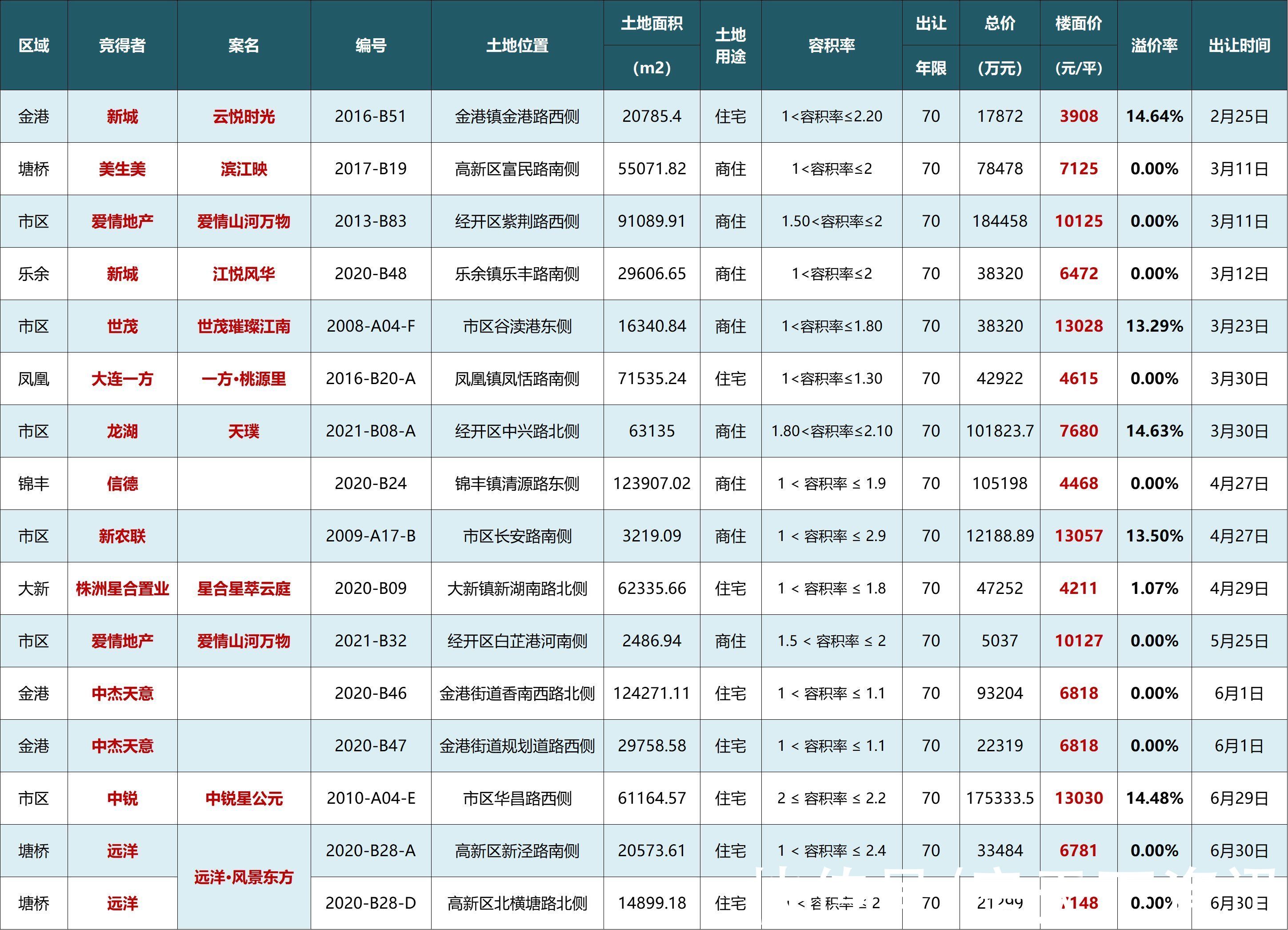Click the 区域 column header
Viewport: 1288px width, 930px height.
click(33, 45)
